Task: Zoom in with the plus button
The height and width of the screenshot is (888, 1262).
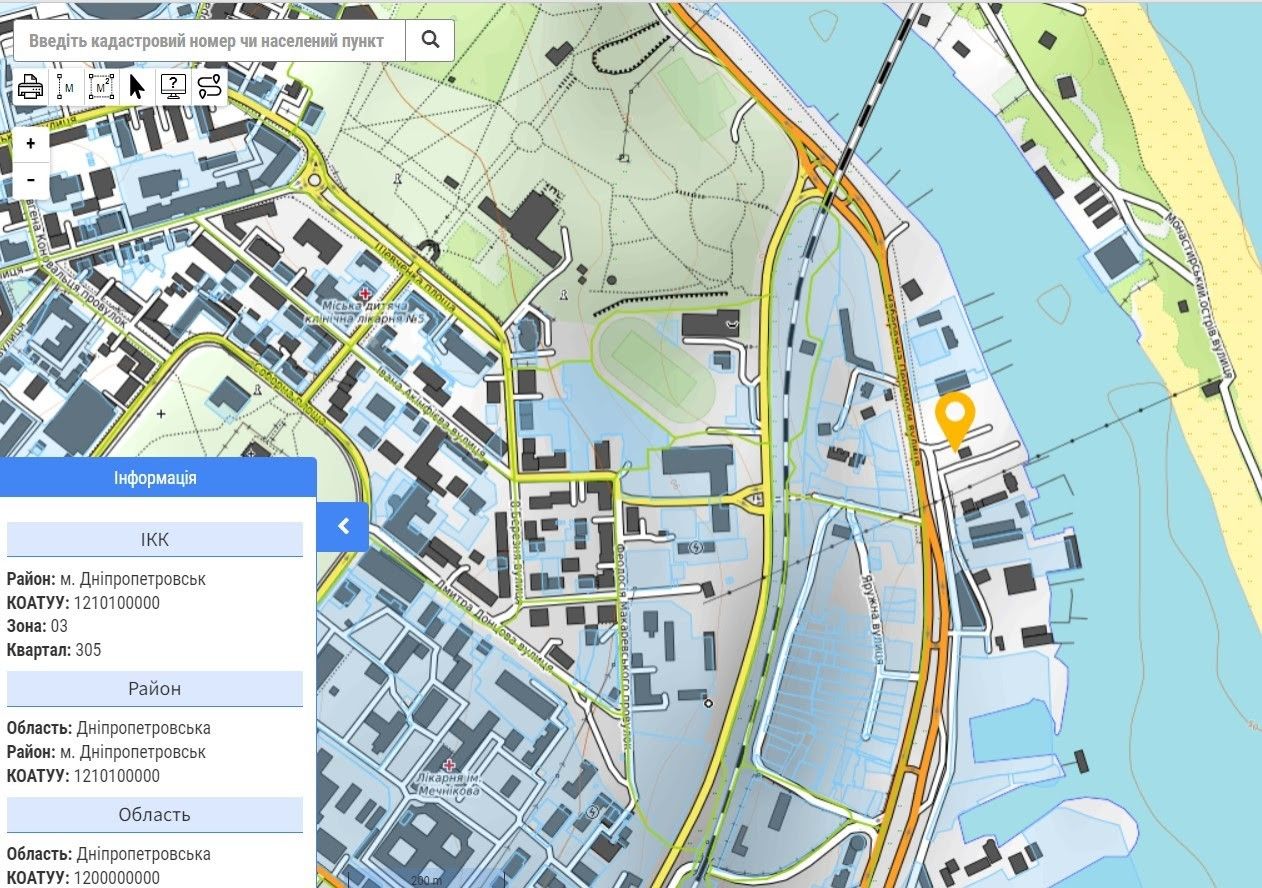Action: [31, 144]
